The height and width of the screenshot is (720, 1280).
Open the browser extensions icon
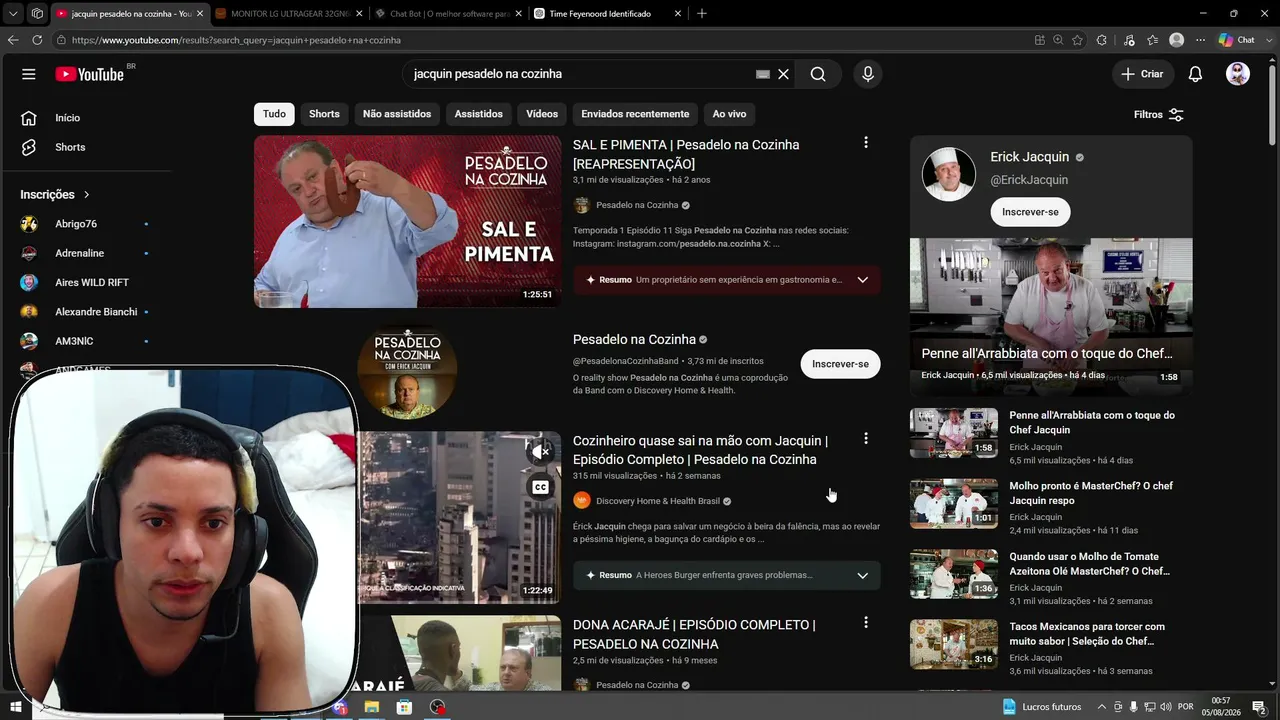point(1102,40)
